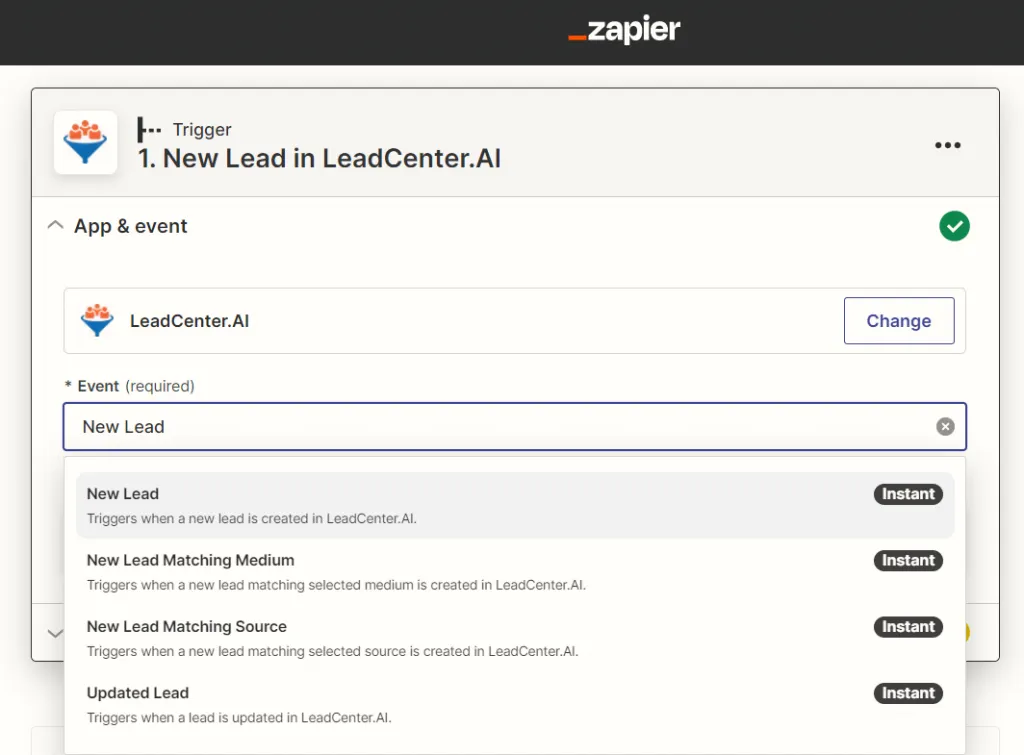Click the 'Event (required)' field label
The height and width of the screenshot is (755, 1024).
click(129, 386)
